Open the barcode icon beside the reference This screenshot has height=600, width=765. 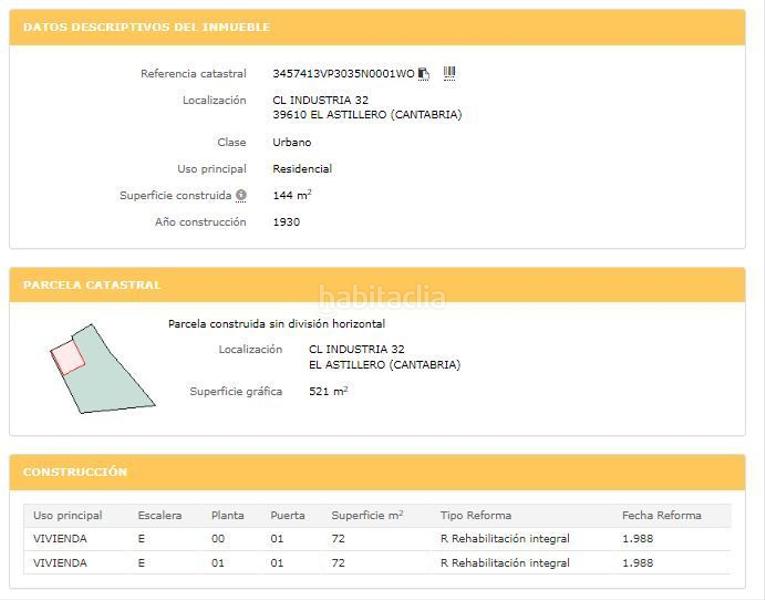click(x=449, y=73)
